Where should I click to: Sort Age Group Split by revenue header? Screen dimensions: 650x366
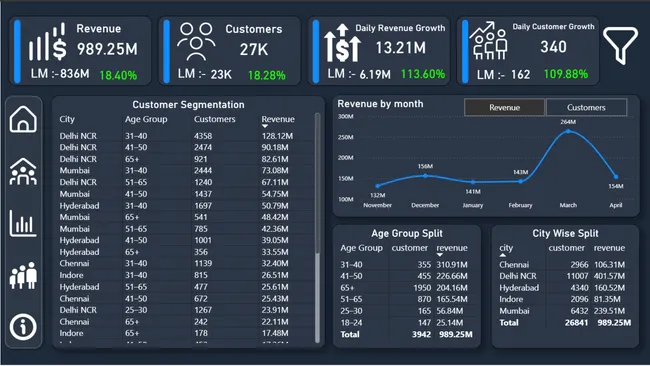pos(451,248)
